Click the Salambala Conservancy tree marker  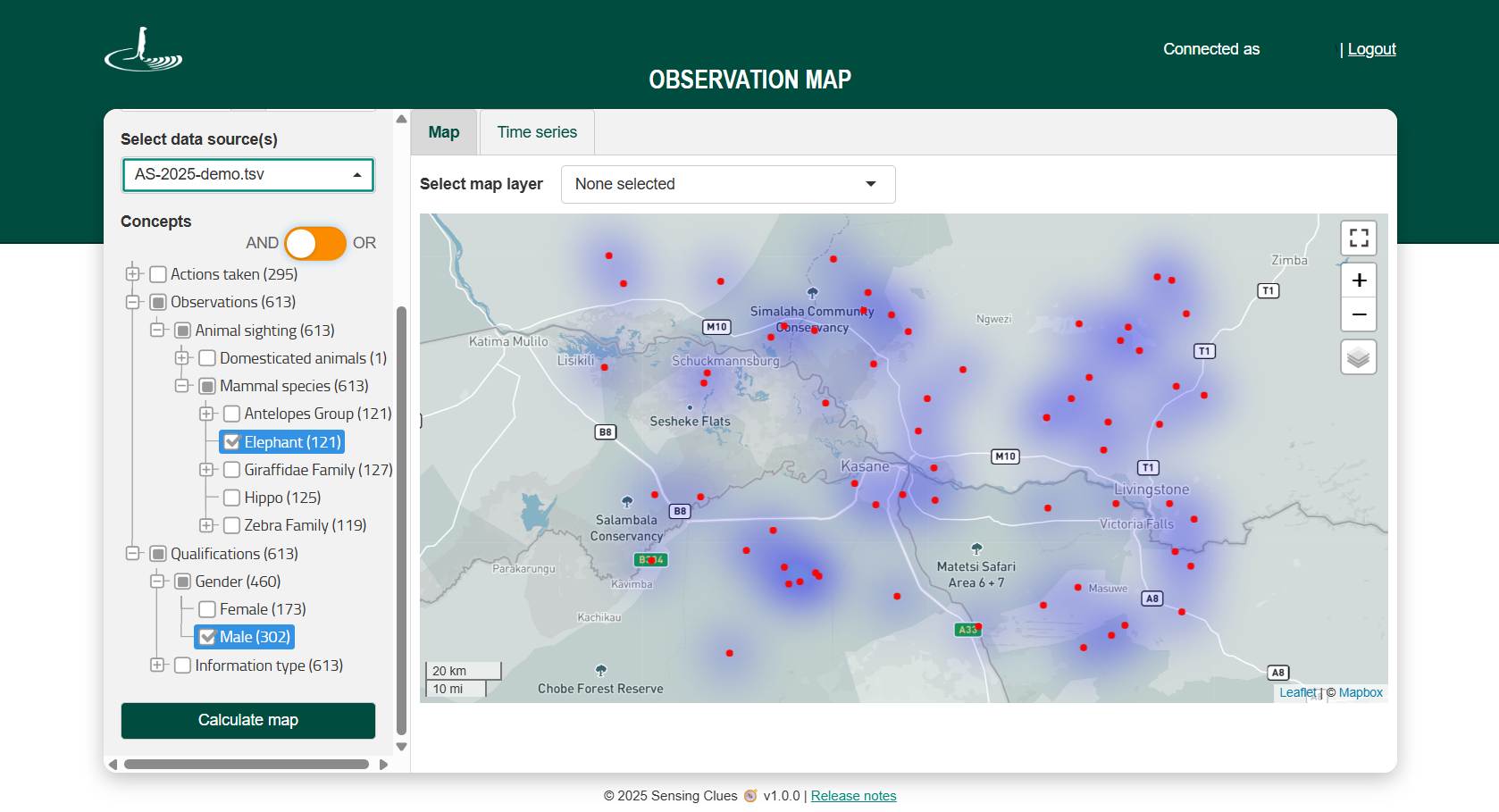[627, 502]
